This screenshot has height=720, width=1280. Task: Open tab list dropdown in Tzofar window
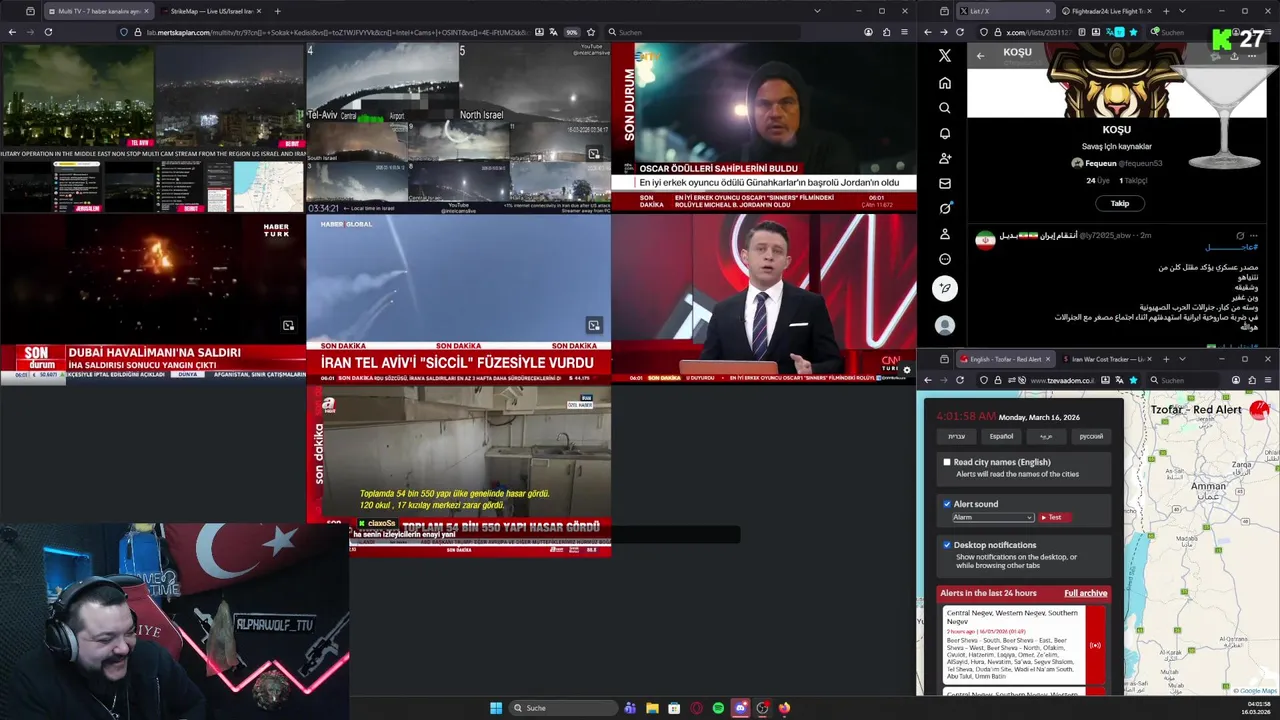pyautogui.click(x=1182, y=359)
